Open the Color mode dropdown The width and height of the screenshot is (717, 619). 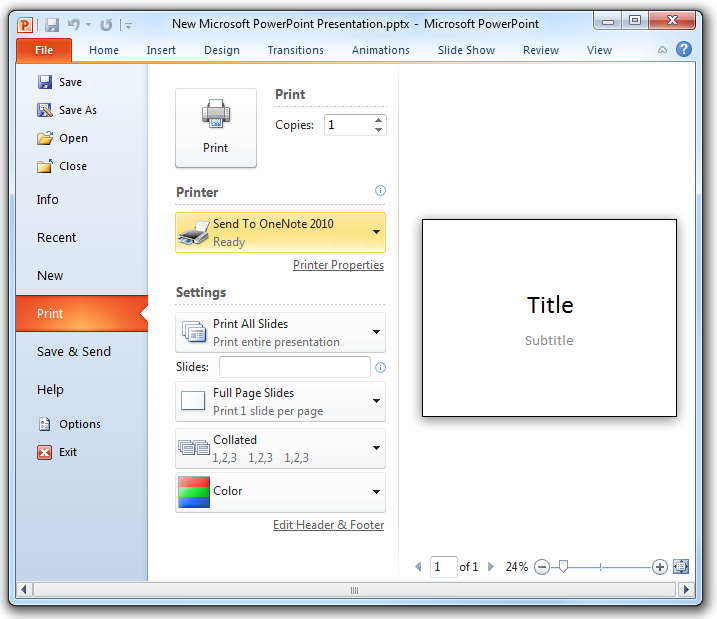[x=280, y=492]
